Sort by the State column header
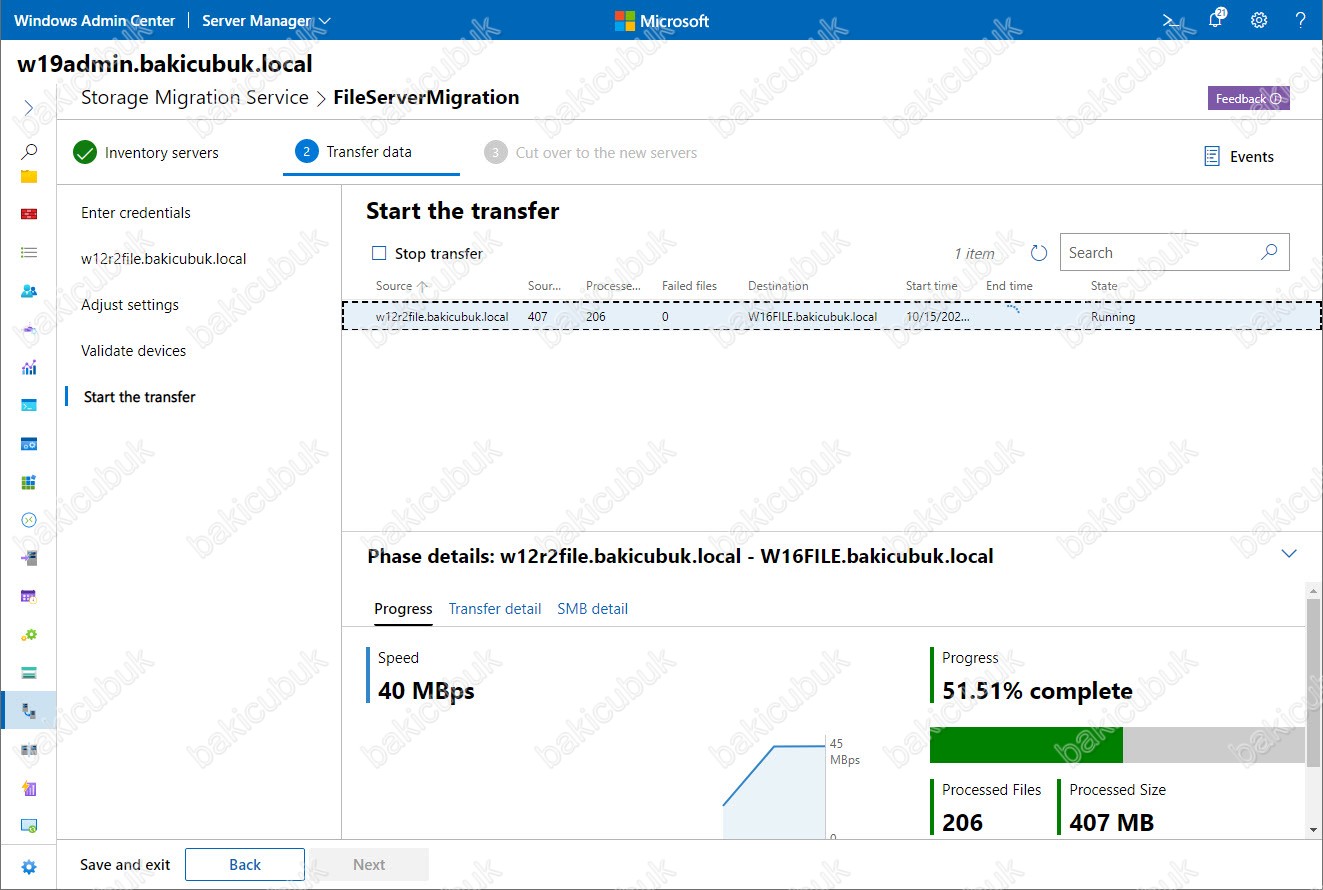The image size is (1323, 890). tap(1104, 286)
